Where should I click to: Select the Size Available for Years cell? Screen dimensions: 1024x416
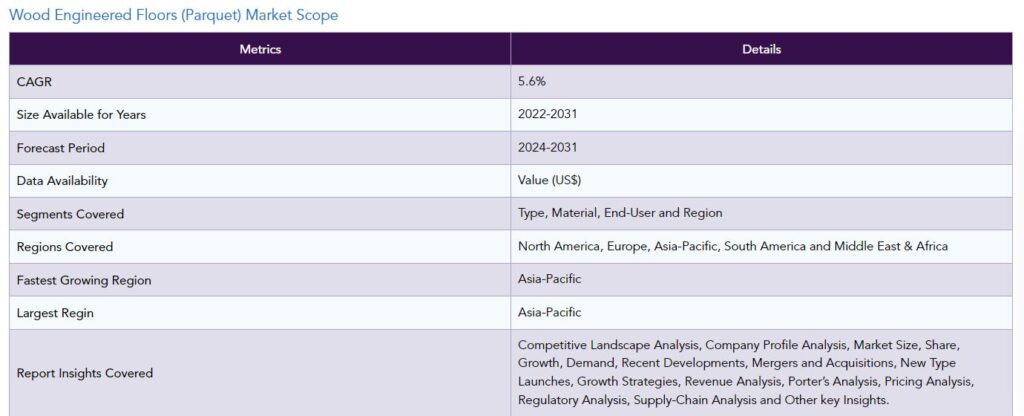coord(260,115)
